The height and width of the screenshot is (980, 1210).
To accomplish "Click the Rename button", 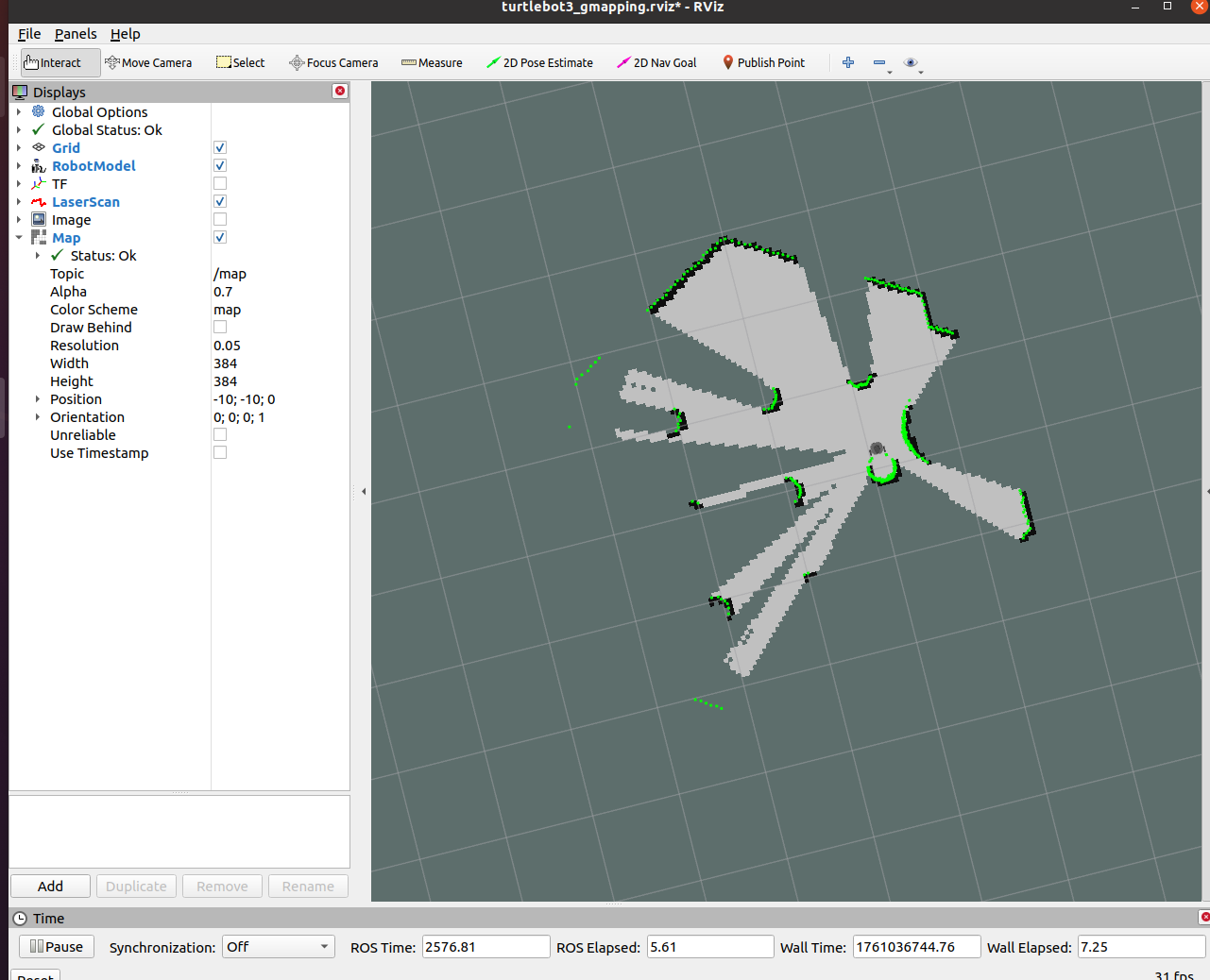I will click(308, 886).
